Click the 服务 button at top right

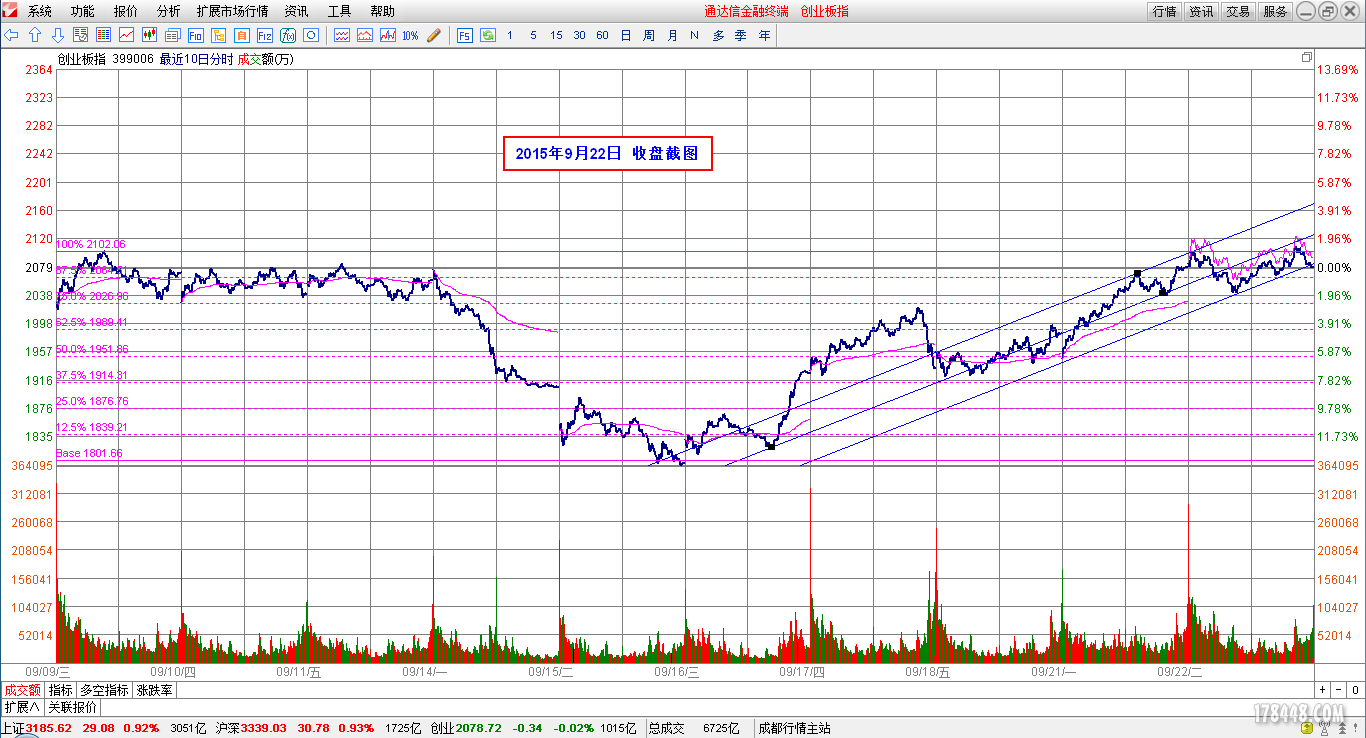1275,11
